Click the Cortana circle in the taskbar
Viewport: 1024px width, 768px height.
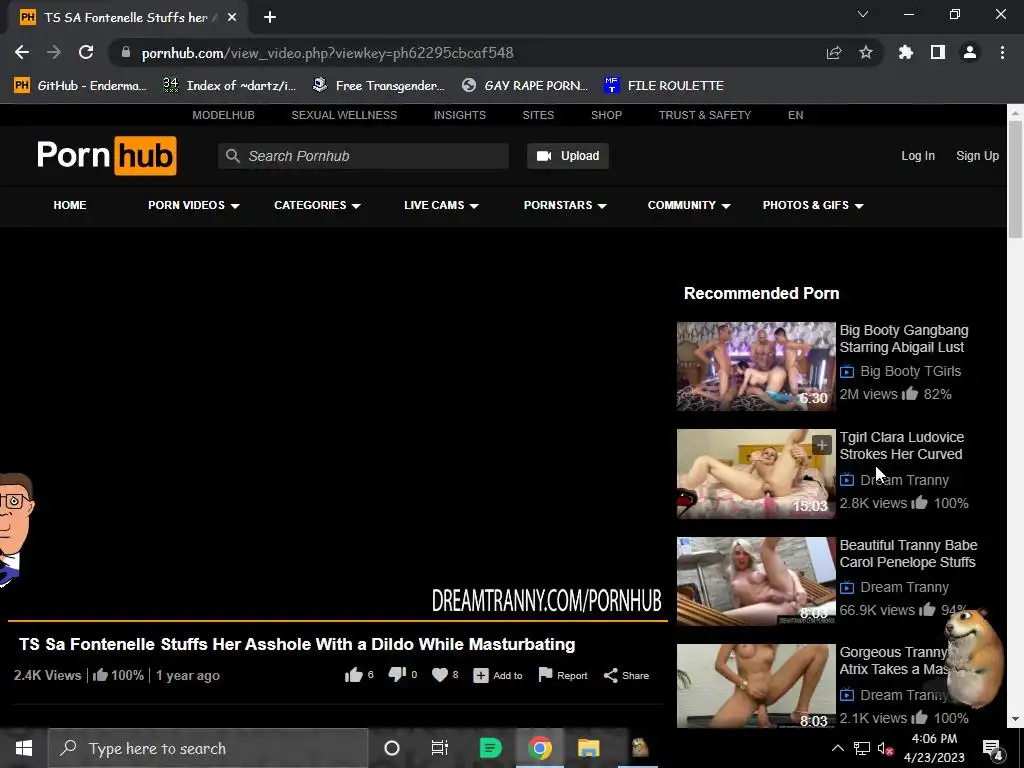click(392, 748)
